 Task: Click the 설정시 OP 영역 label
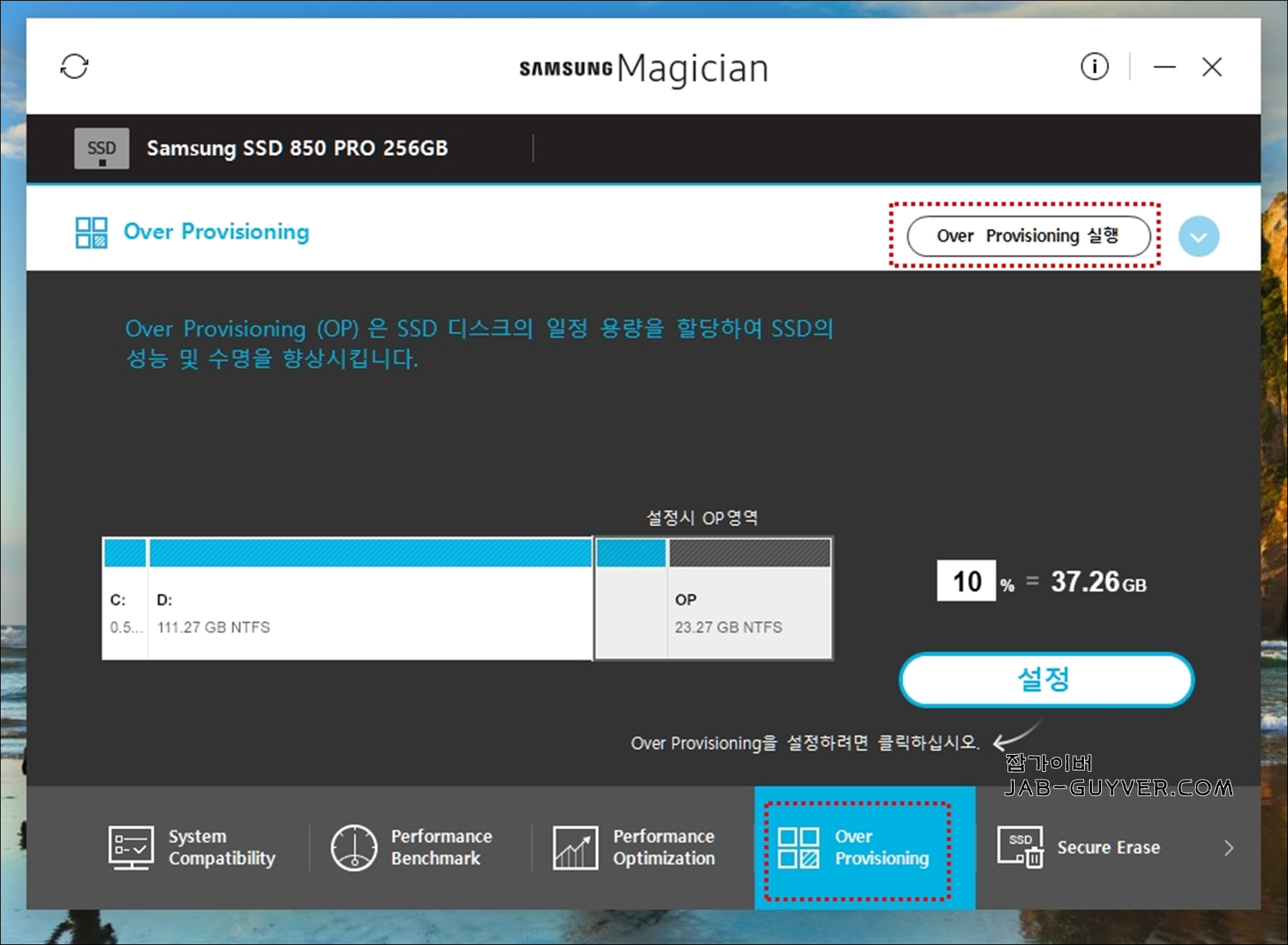(702, 517)
